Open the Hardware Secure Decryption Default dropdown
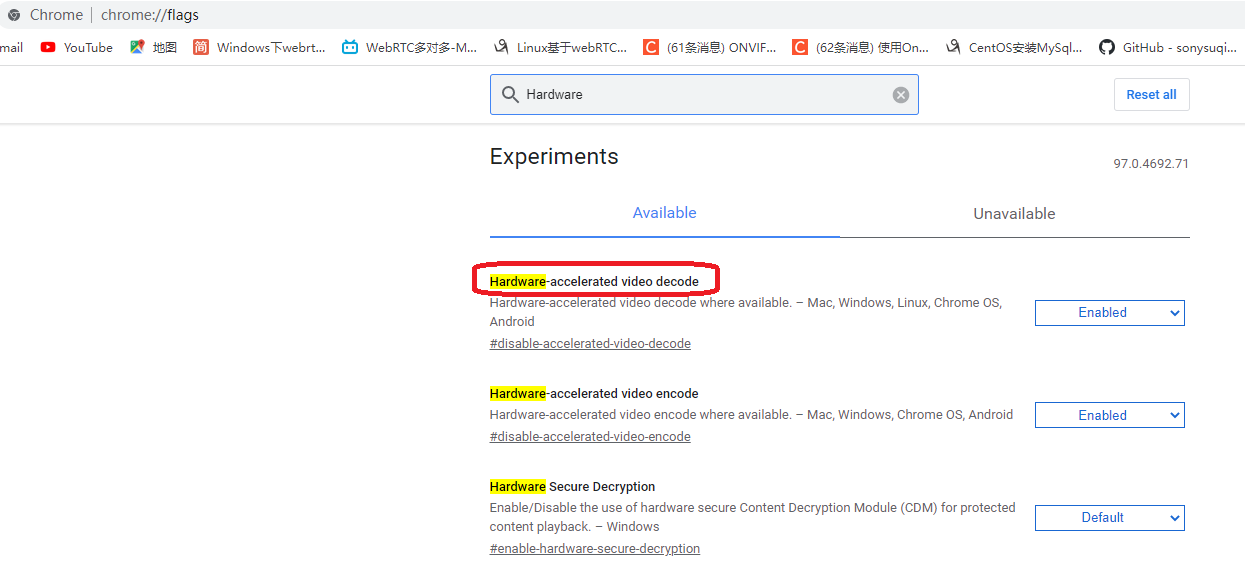The width and height of the screenshot is (1245, 576). click(x=1109, y=518)
